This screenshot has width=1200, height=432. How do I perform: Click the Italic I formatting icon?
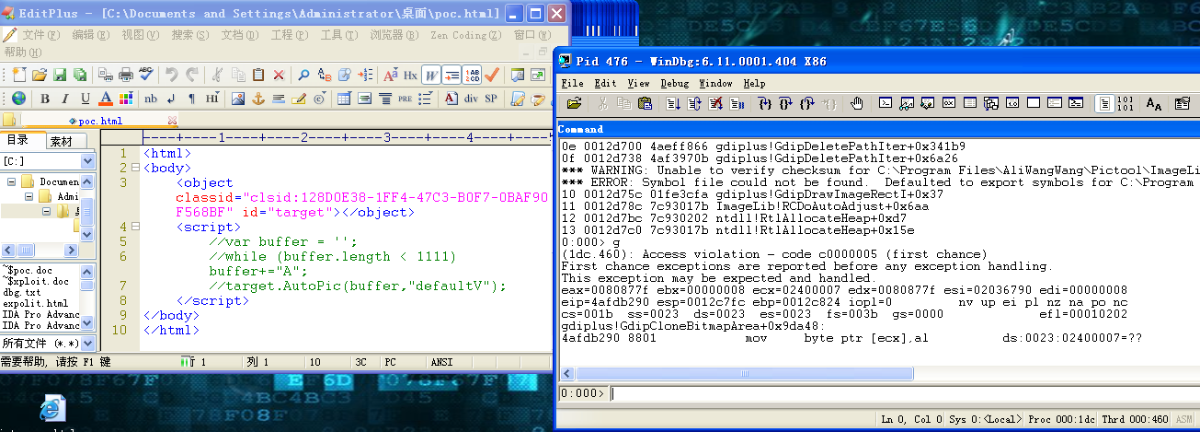65,98
